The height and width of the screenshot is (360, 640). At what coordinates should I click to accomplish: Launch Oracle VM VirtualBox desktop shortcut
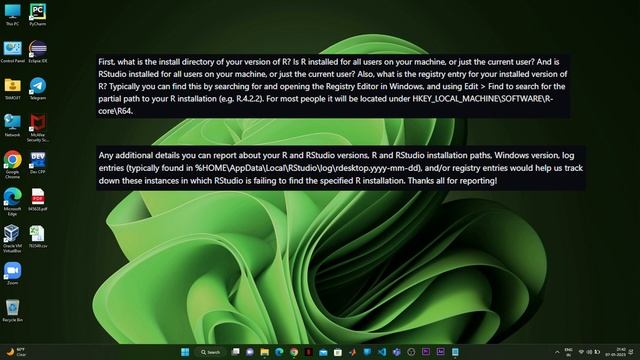point(12,239)
